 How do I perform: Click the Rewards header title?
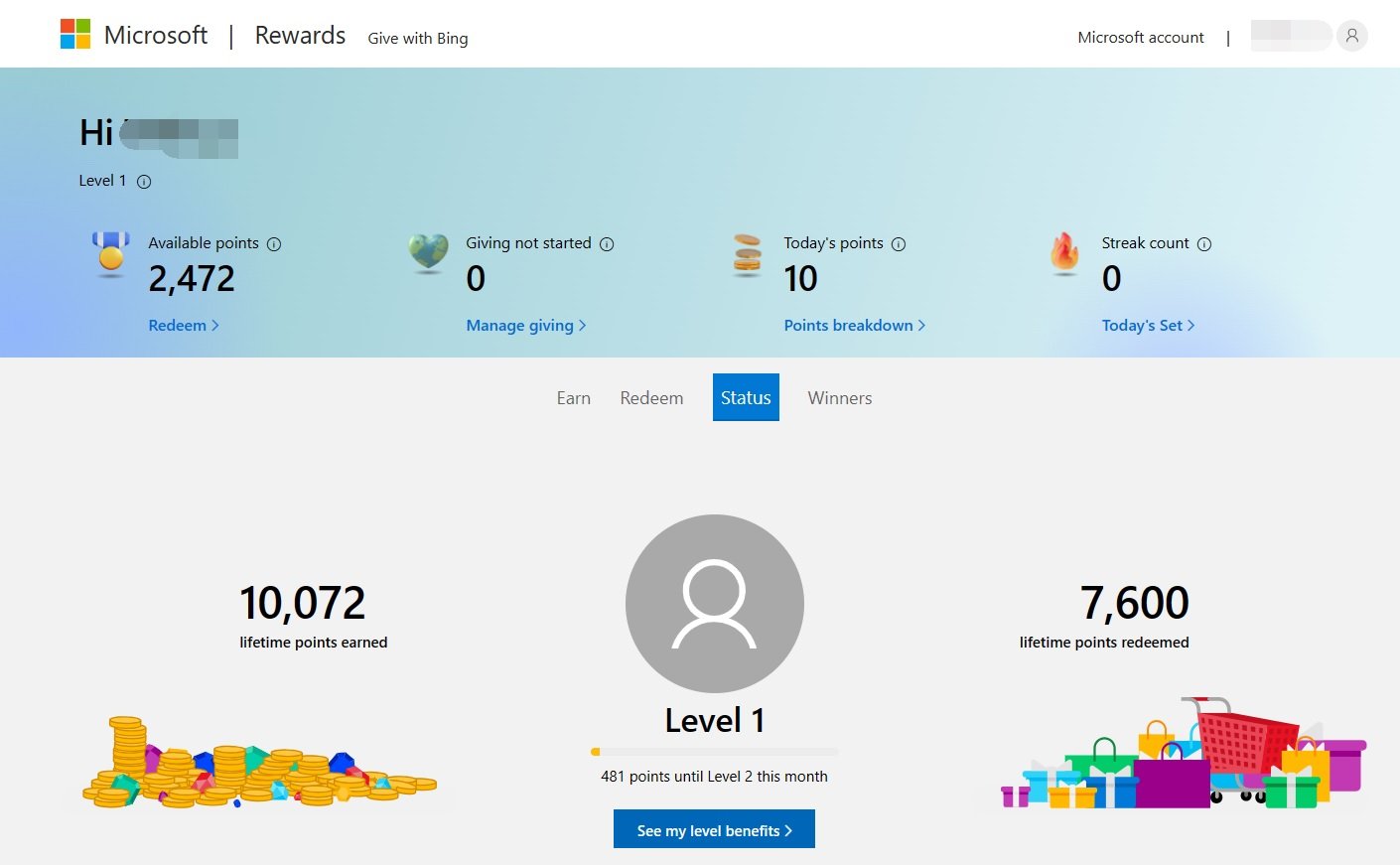pyautogui.click(x=300, y=36)
